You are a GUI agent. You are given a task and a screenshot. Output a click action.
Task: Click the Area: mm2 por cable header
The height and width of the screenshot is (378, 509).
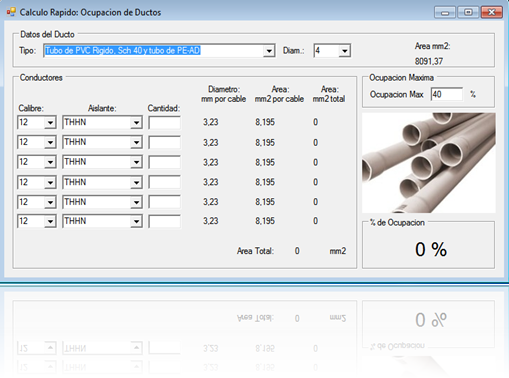click(x=279, y=94)
